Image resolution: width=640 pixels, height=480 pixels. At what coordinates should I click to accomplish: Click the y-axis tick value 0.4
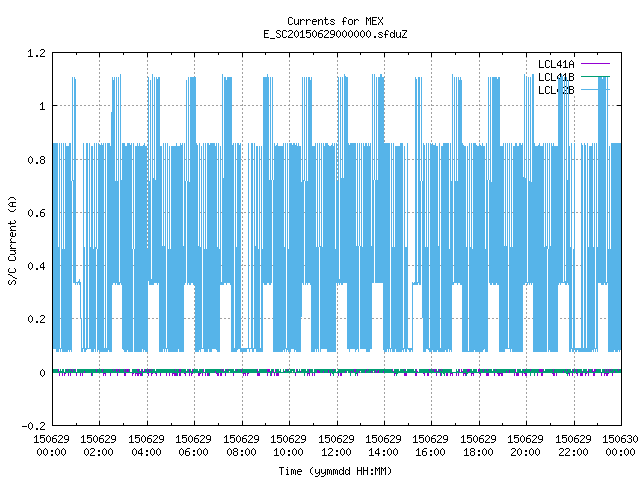[36, 266]
